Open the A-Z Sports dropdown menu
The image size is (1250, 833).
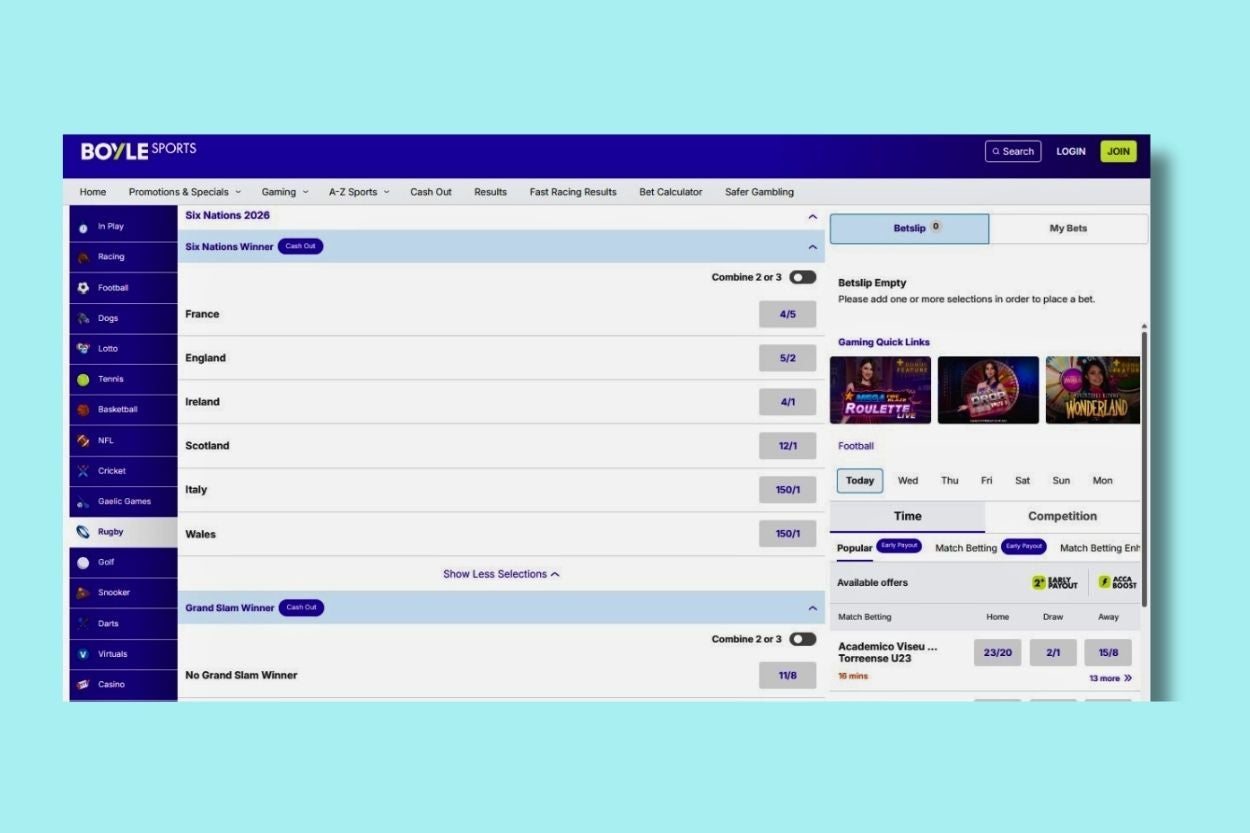[x=359, y=192]
